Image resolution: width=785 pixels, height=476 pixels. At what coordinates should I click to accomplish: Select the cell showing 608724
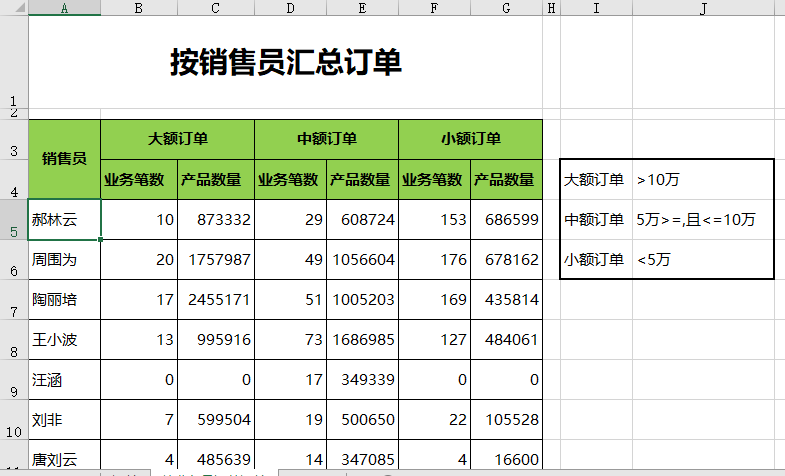pos(362,220)
